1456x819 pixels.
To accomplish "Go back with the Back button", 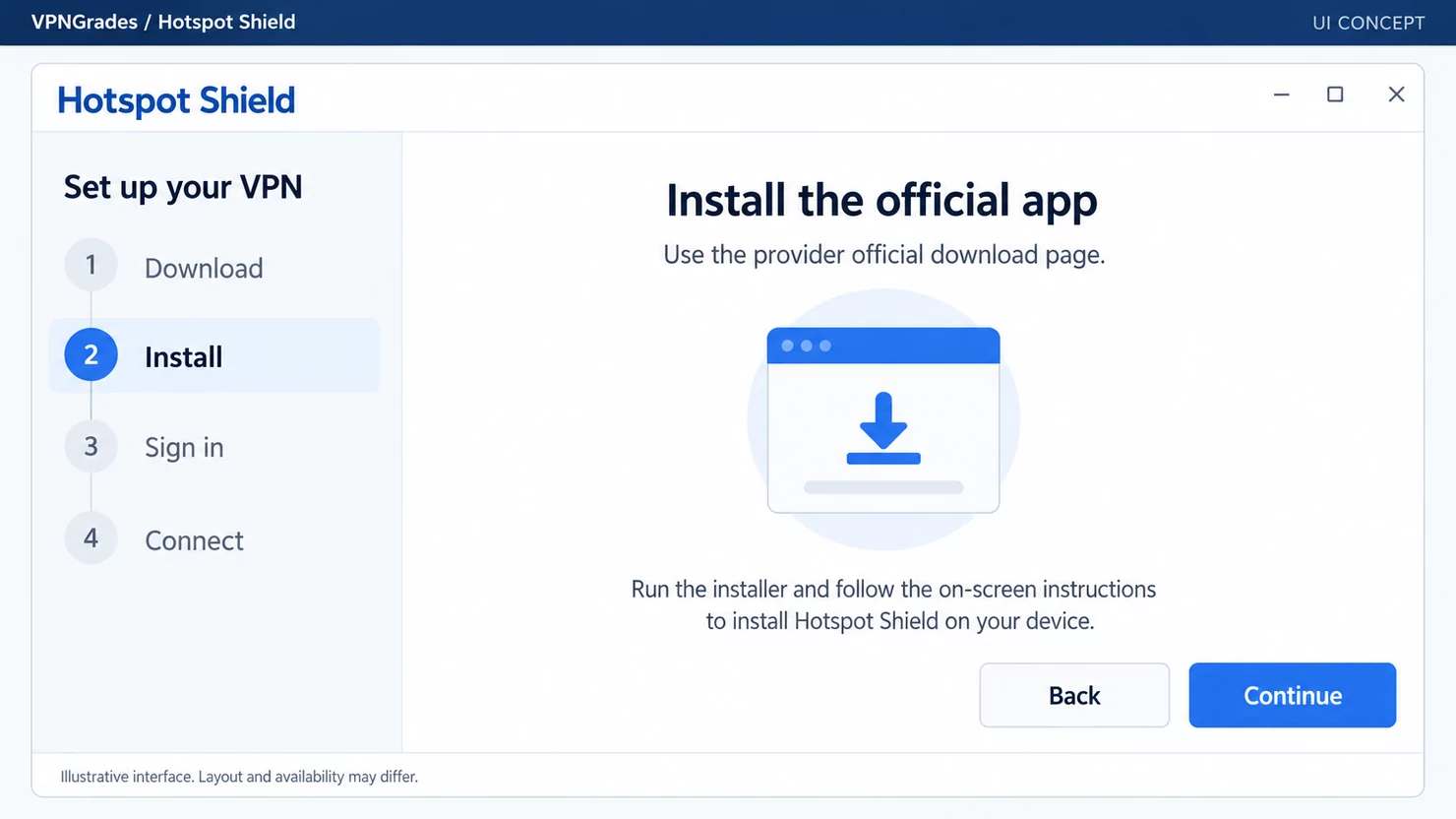I will point(1074,695).
